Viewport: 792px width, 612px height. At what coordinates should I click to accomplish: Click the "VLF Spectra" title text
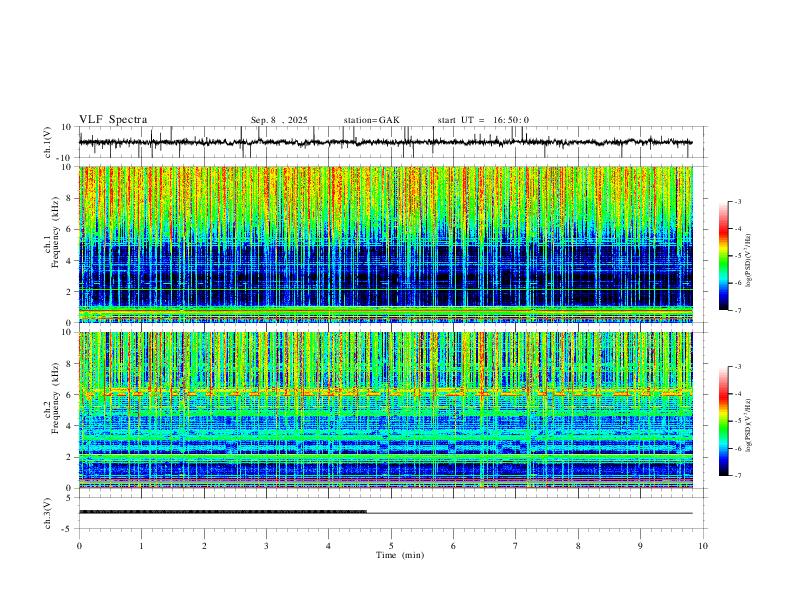tap(113, 120)
